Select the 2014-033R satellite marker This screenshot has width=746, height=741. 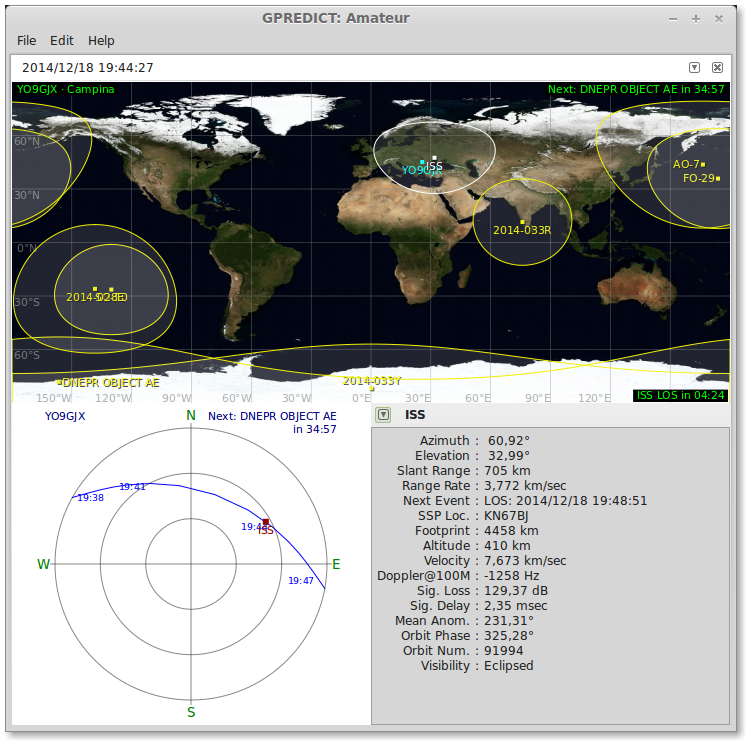coord(522,222)
